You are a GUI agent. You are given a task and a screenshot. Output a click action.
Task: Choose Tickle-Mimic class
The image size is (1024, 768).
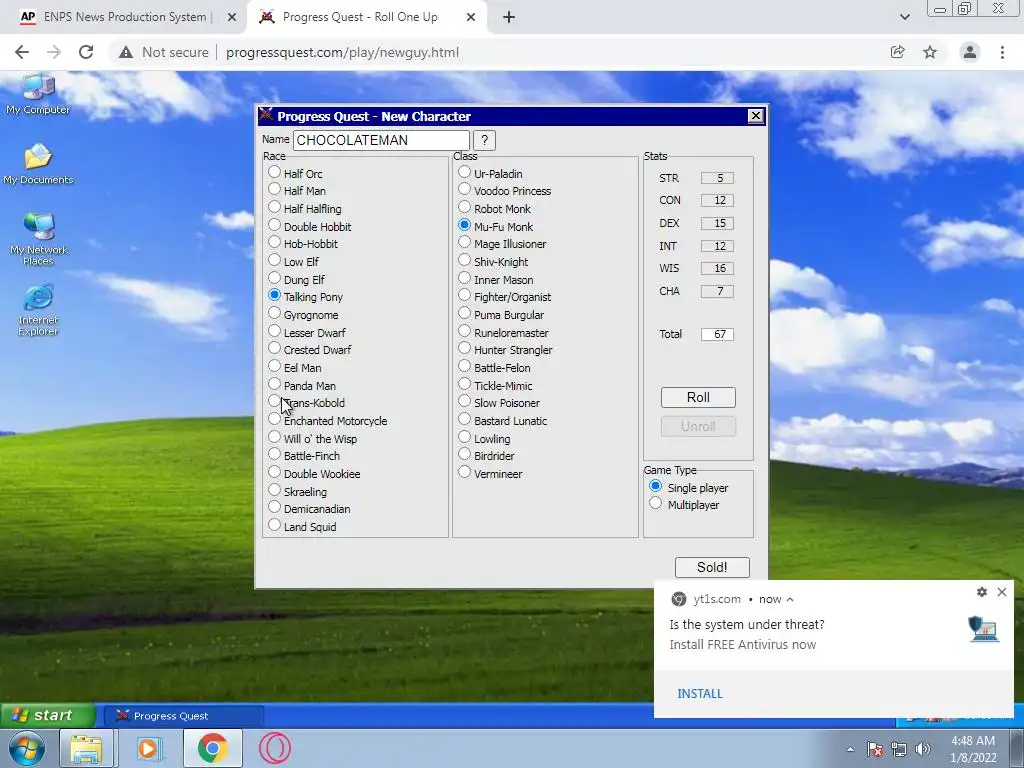click(464, 384)
